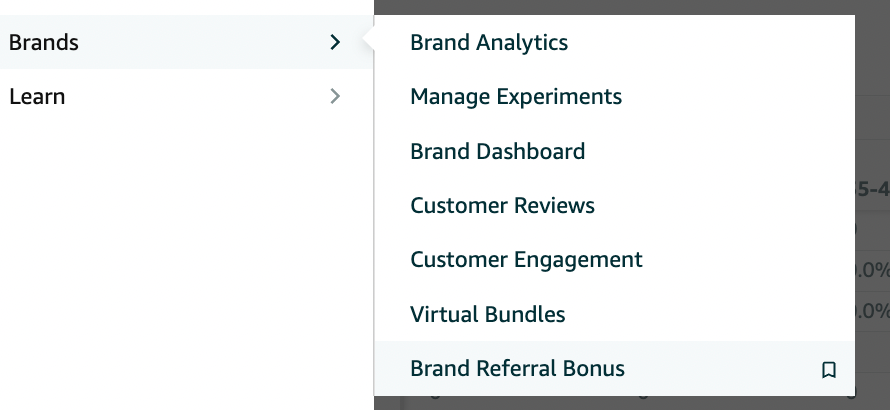Select the Brands menu label
The height and width of the screenshot is (410, 890).
44,42
